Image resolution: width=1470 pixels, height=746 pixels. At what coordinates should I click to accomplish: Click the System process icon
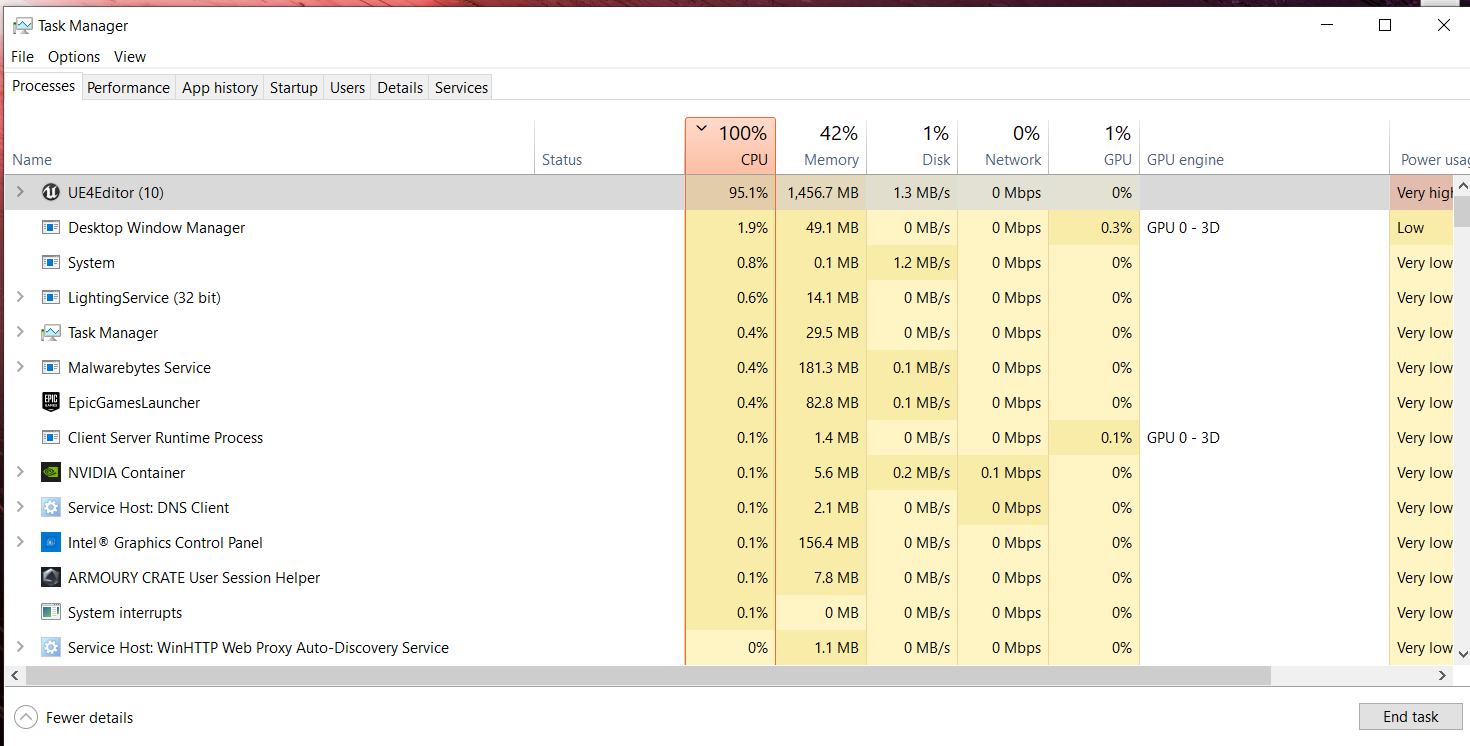click(51, 262)
